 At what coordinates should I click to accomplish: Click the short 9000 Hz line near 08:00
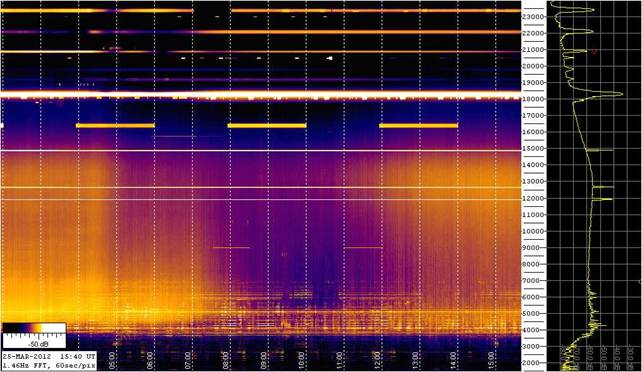point(231,247)
